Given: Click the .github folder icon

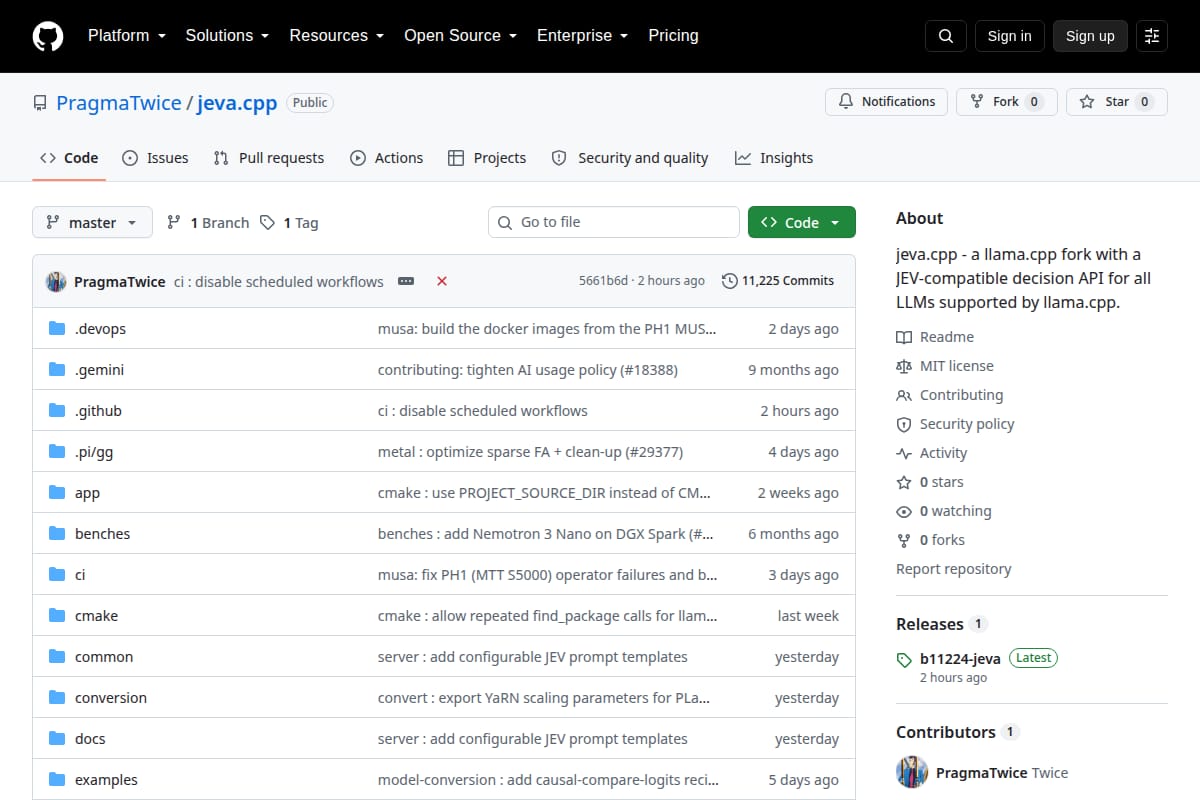Looking at the screenshot, I should tap(57, 411).
